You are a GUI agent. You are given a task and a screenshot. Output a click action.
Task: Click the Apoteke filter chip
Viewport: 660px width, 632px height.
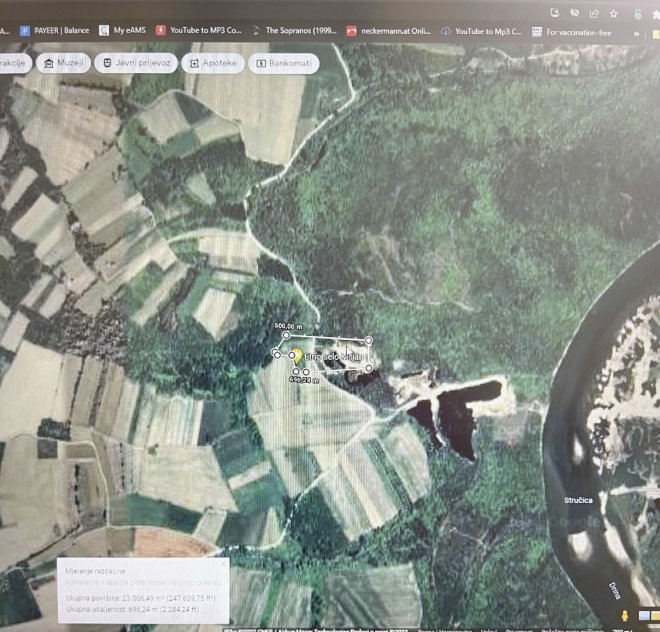[x=211, y=63]
